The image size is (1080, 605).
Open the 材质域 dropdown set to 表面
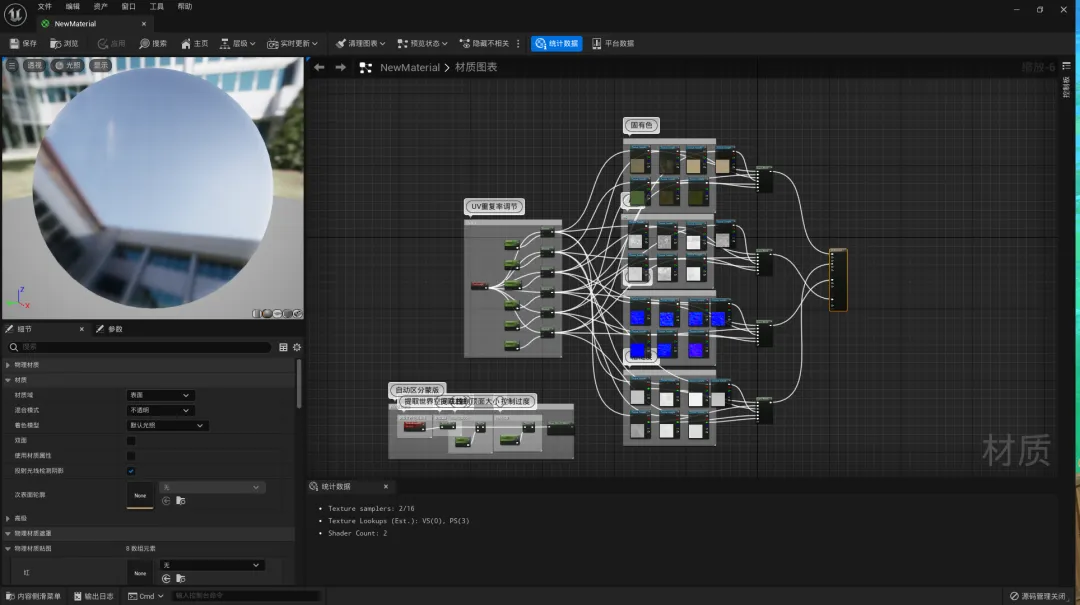pyautogui.click(x=159, y=395)
